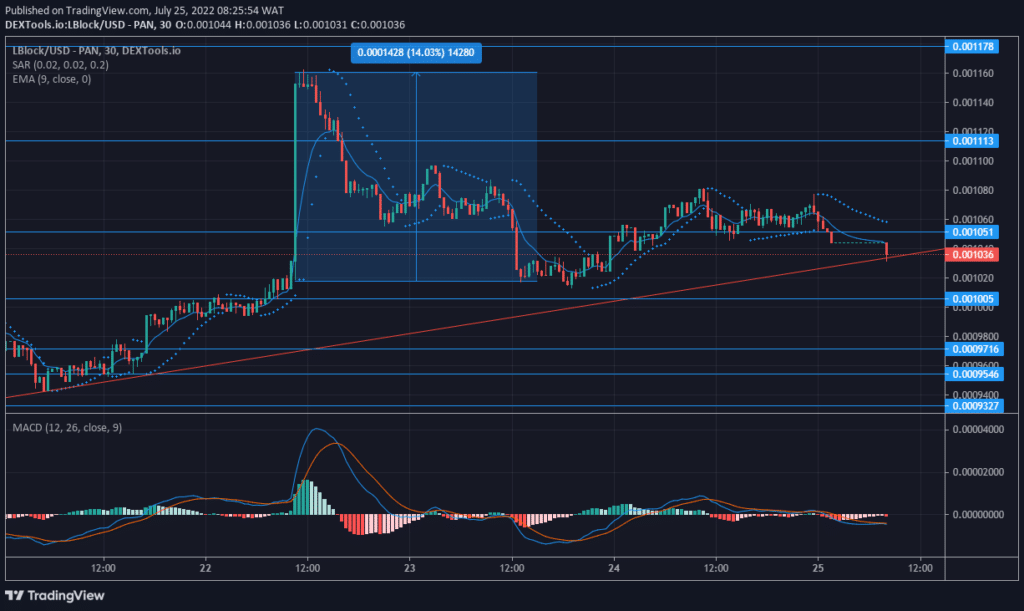The width and height of the screenshot is (1024, 611).
Task: Select the MACD (12, 26, close, 9) label
Action: (67, 428)
